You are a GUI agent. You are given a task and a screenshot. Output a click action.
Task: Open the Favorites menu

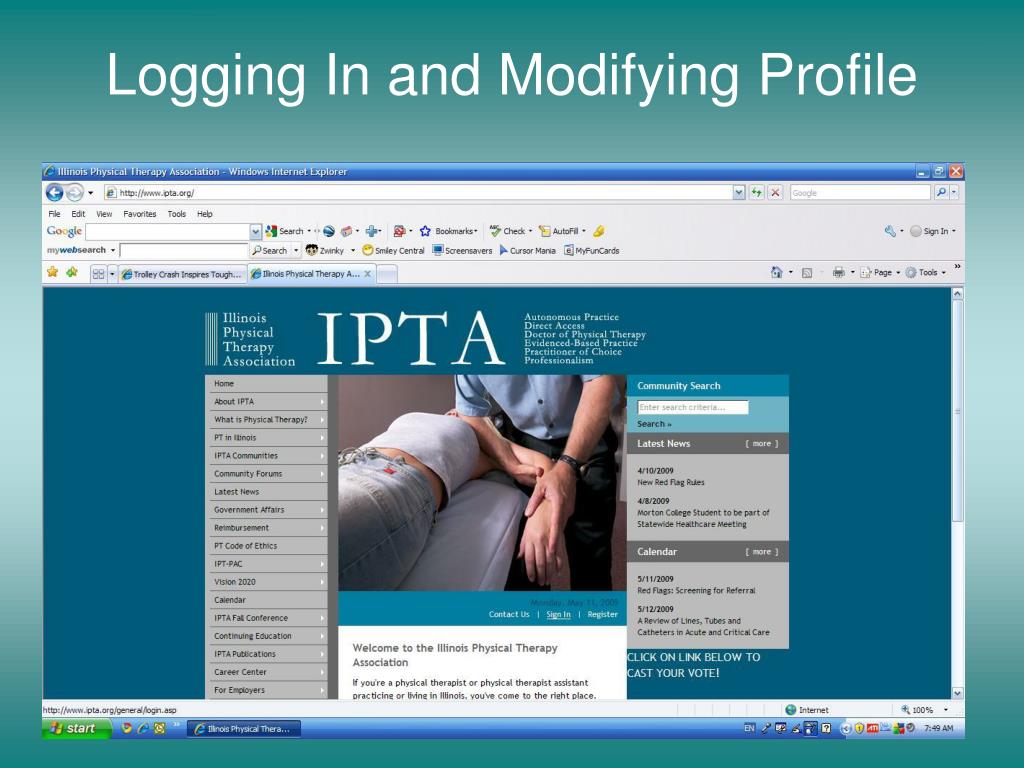tap(140, 214)
